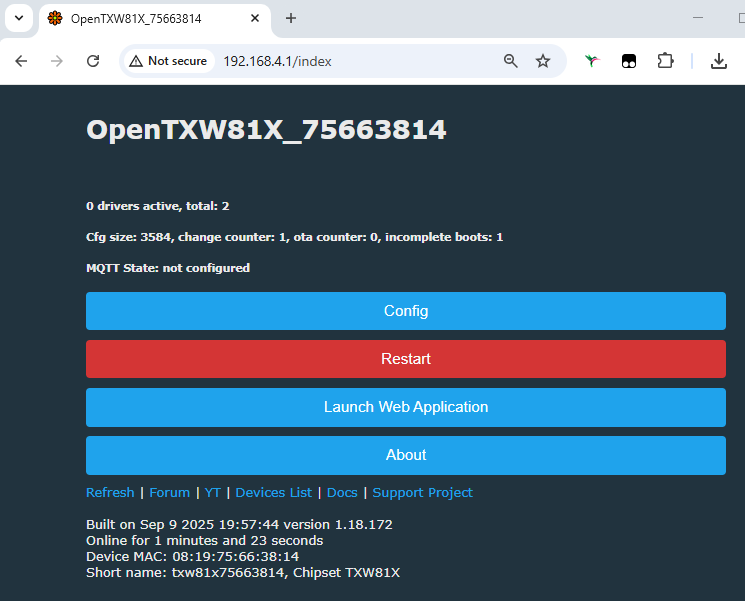745x601 pixels.
Task: Show browser downloads
Action: tap(719, 61)
